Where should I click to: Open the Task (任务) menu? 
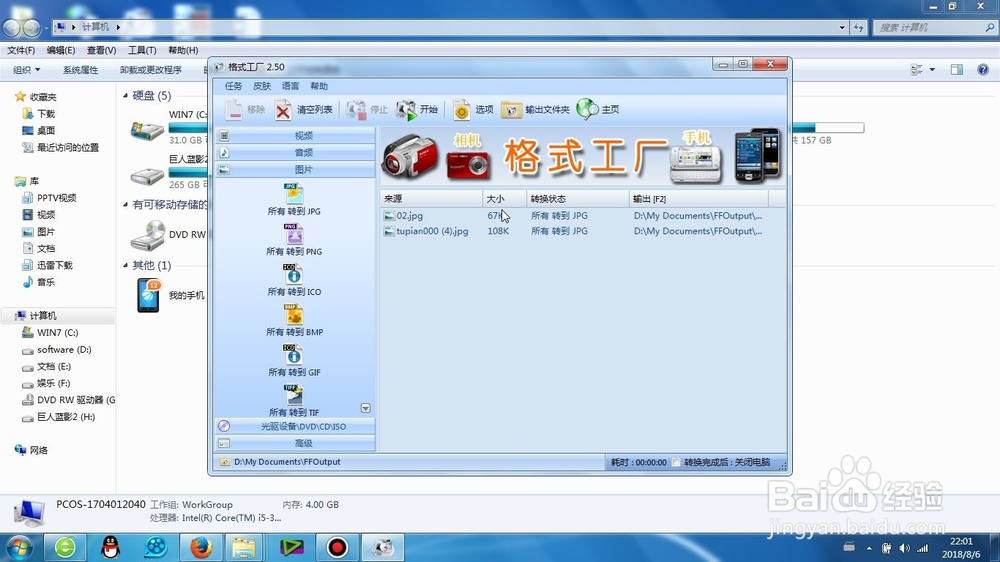pos(233,86)
